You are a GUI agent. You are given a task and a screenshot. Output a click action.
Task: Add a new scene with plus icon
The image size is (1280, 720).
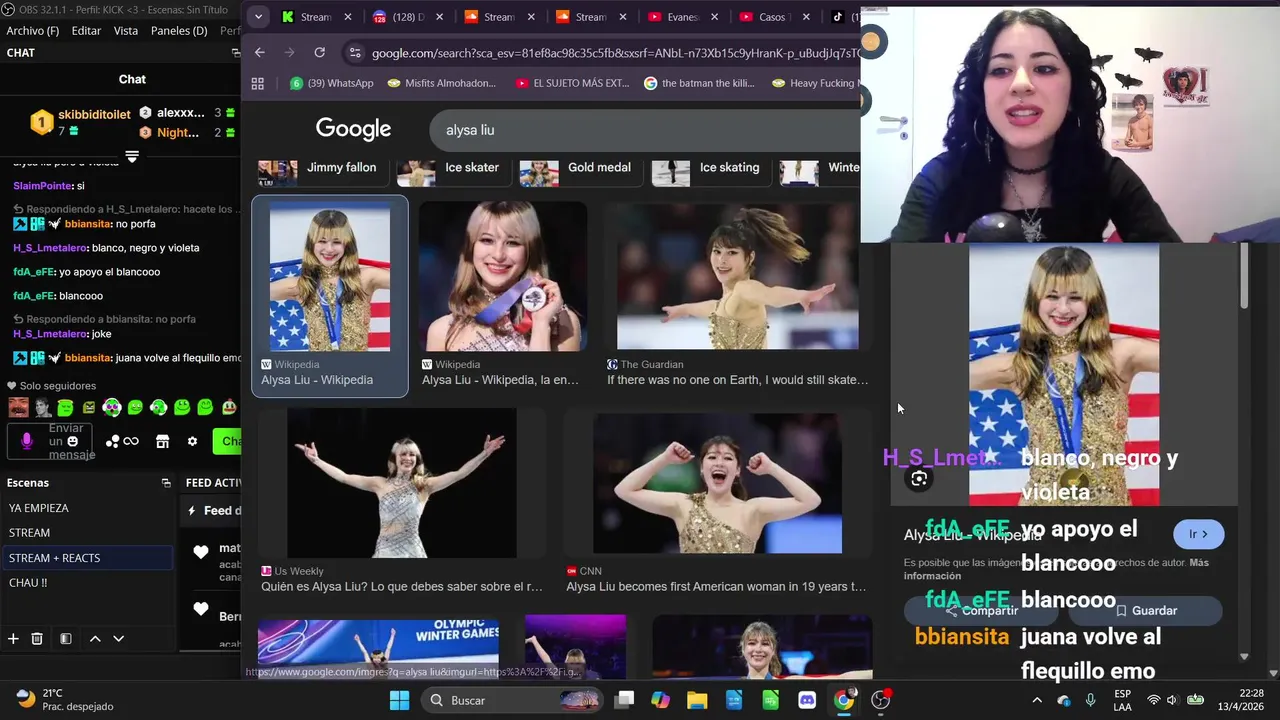click(x=13, y=638)
